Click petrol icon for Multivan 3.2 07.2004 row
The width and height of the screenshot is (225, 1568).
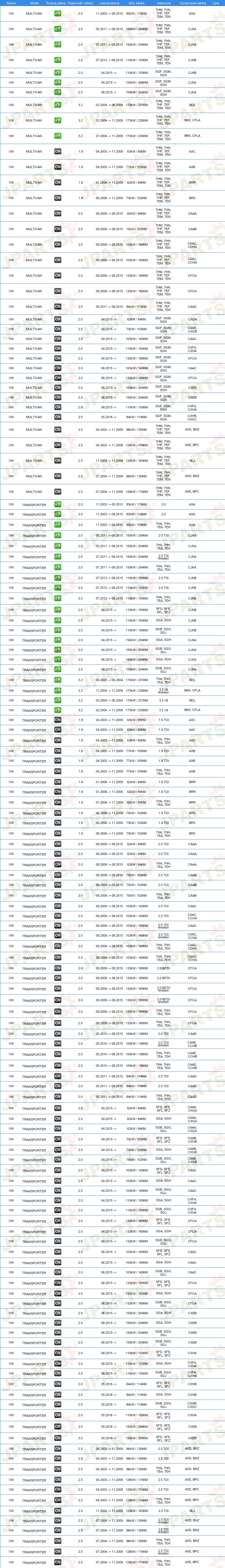click(x=57, y=136)
